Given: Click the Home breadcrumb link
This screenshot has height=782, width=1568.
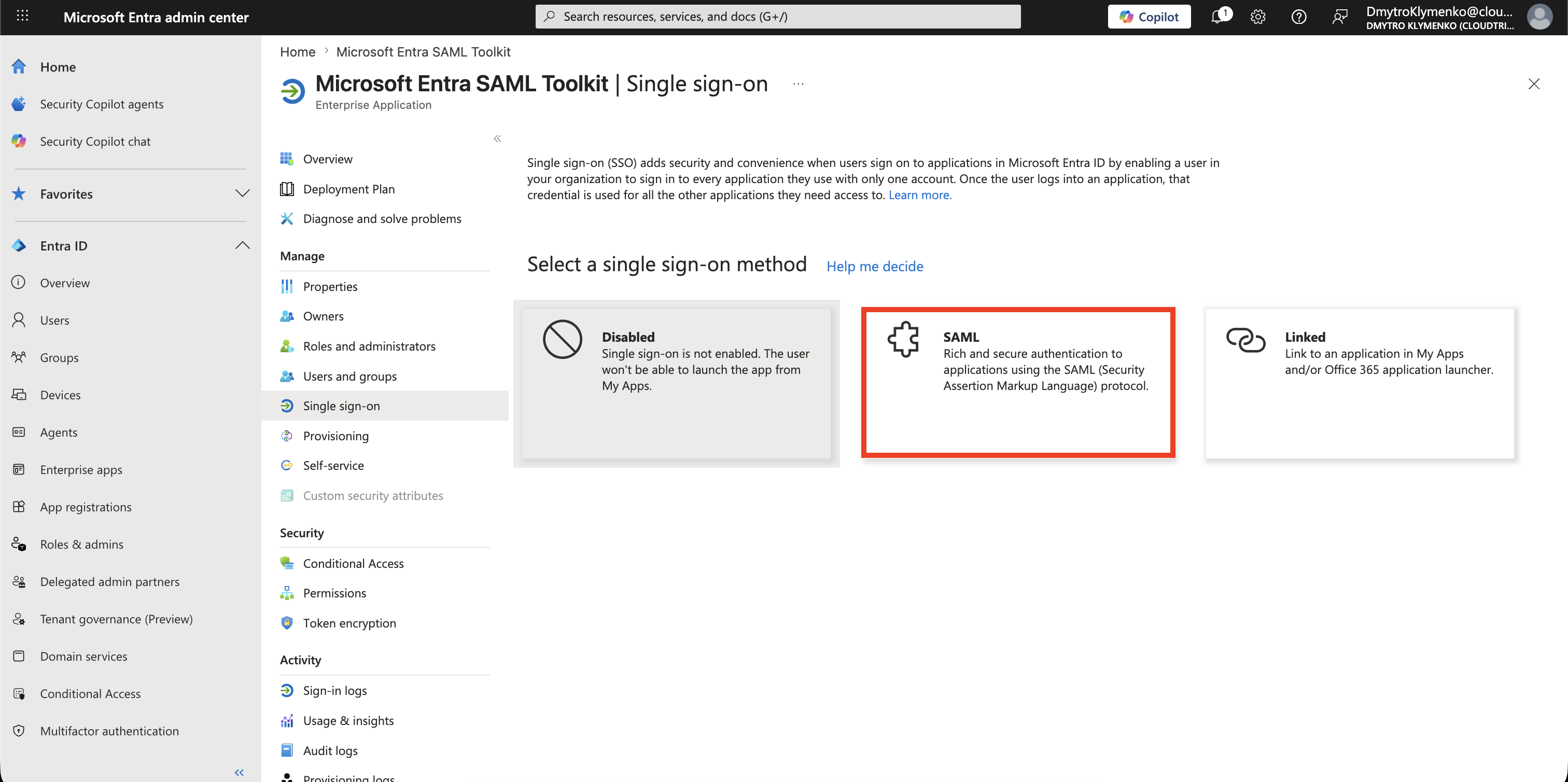Looking at the screenshot, I should click(298, 52).
